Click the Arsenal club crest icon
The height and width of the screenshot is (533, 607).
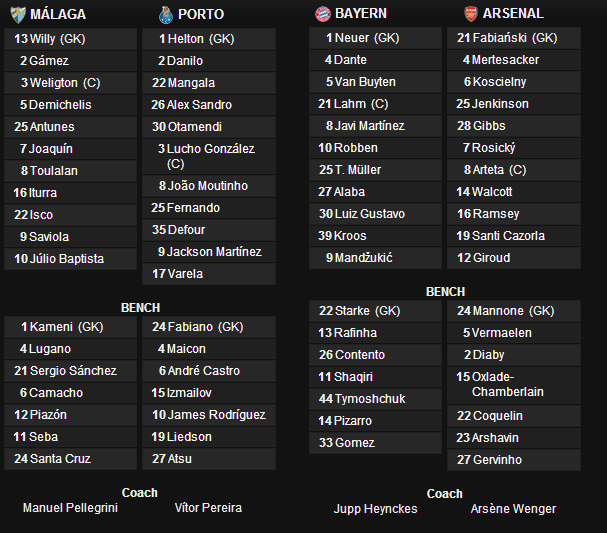tap(471, 14)
